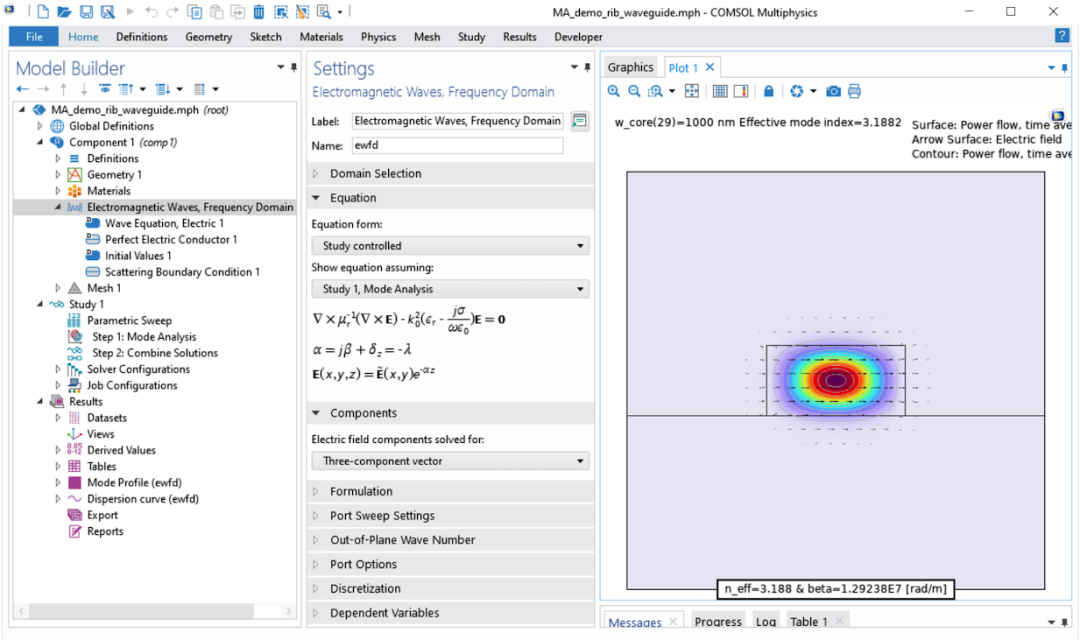The width and height of the screenshot is (1080, 640).
Task: Pin the Model Builder window
Action: 294,68
